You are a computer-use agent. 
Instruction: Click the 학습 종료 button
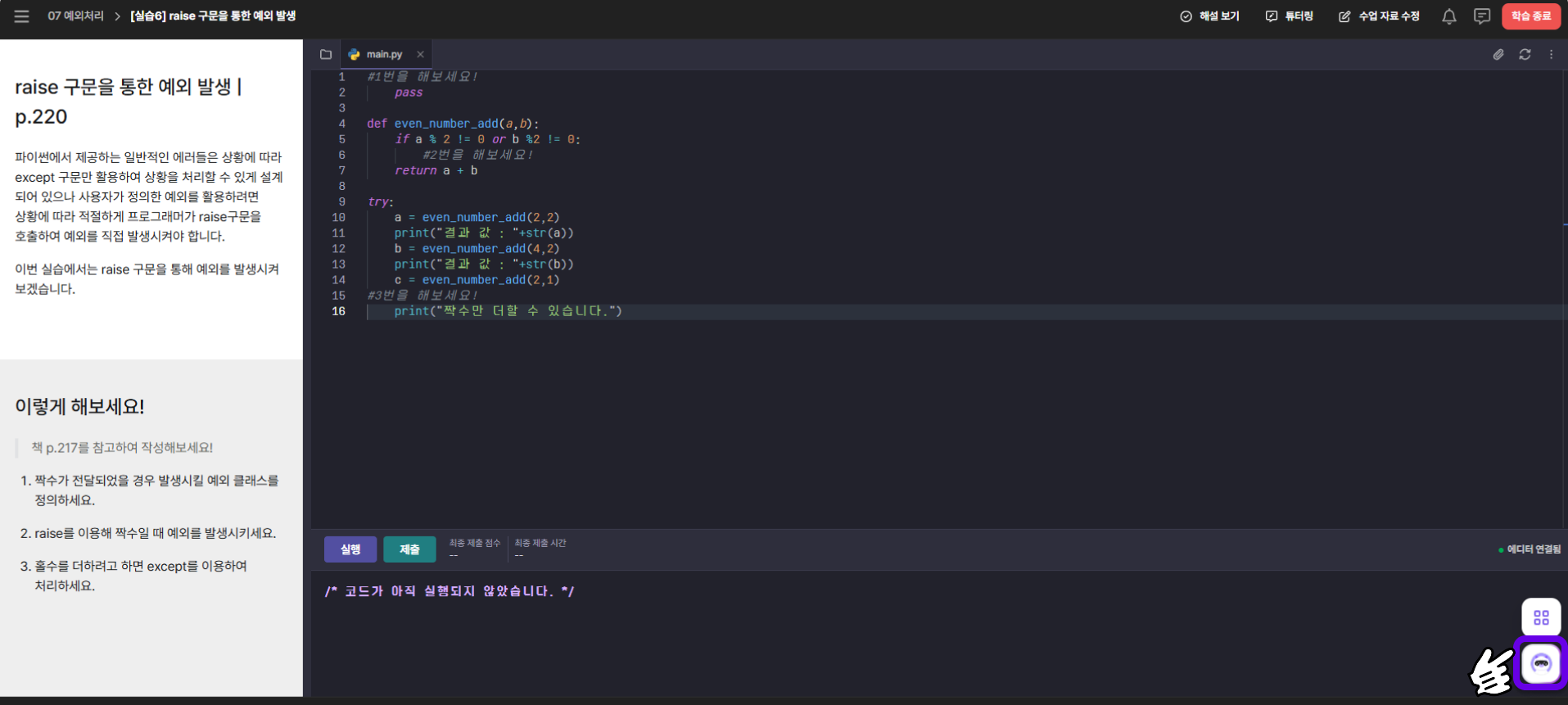pyautogui.click(x=1530, y=16)
